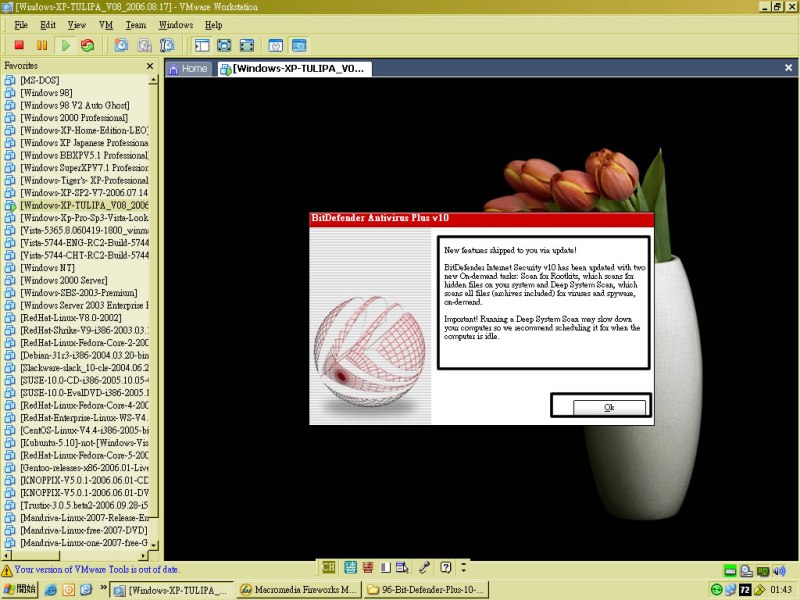Take a snapshot using the toolbar snapshot icon
Screen dimensions: 800x600
pos(121,45)
